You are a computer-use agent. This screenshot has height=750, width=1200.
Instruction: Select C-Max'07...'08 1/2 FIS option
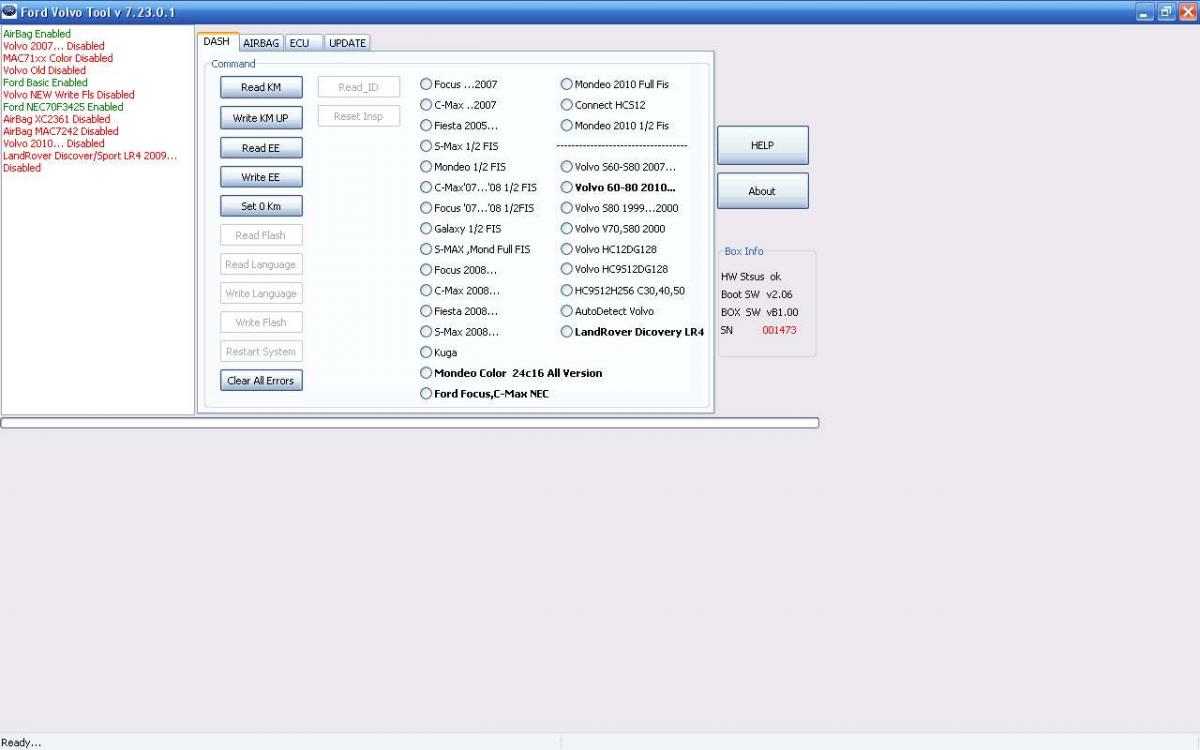click(479, 187)
